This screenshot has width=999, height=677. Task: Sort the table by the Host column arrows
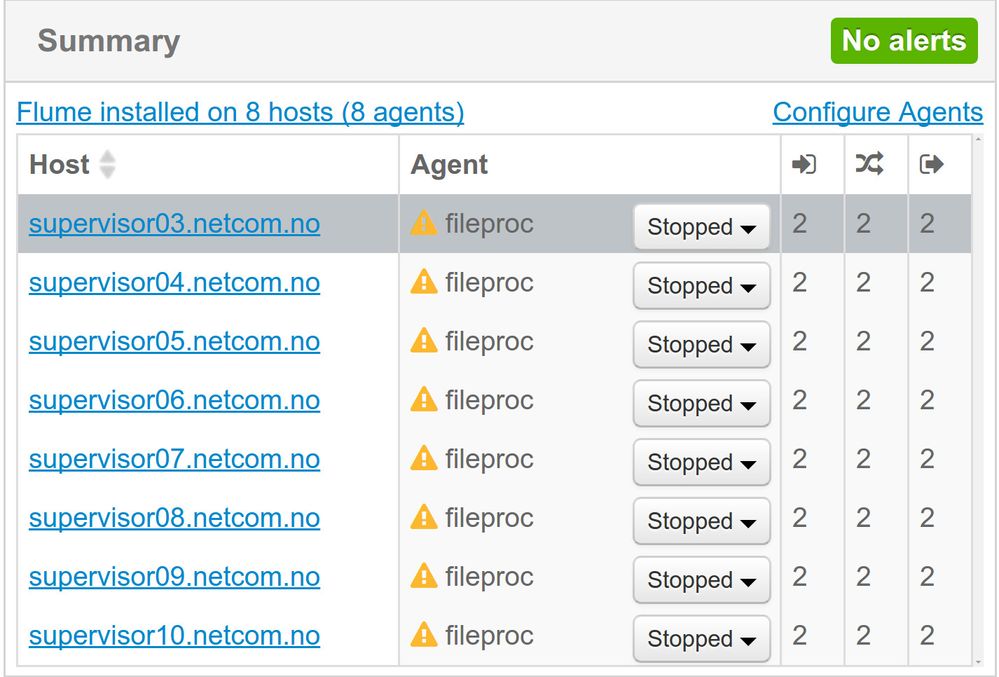pyautogui.click(x=107, y=165)
